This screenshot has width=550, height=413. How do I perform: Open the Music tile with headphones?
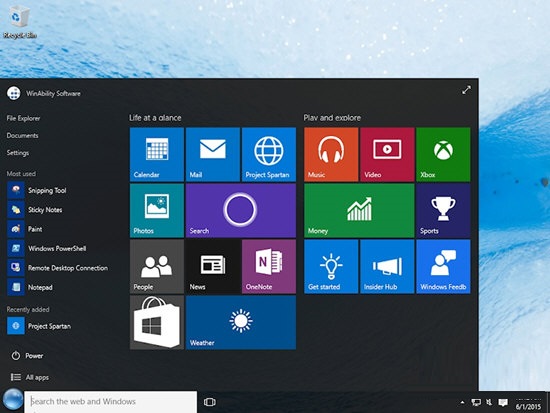tap(331, 154)
